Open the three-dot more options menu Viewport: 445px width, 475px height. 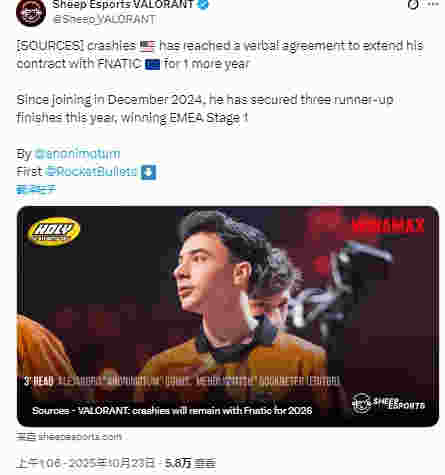pyautogui.click(x=433, y=4)
